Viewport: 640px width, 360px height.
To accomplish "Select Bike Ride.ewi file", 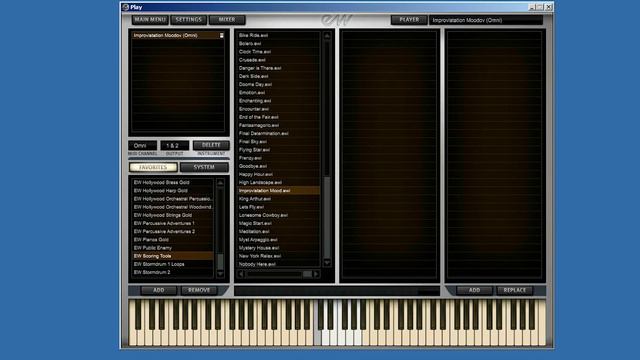I will coord(279,36).
